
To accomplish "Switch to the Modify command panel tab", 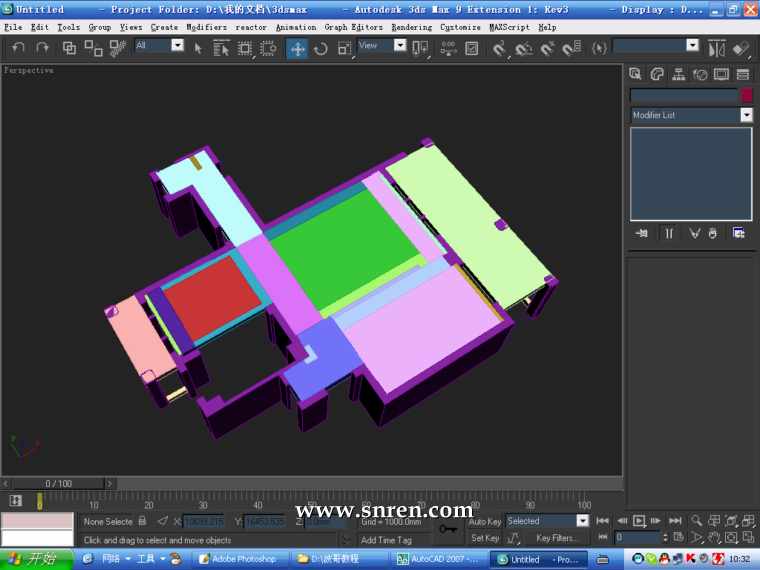I will coord(657,74).
